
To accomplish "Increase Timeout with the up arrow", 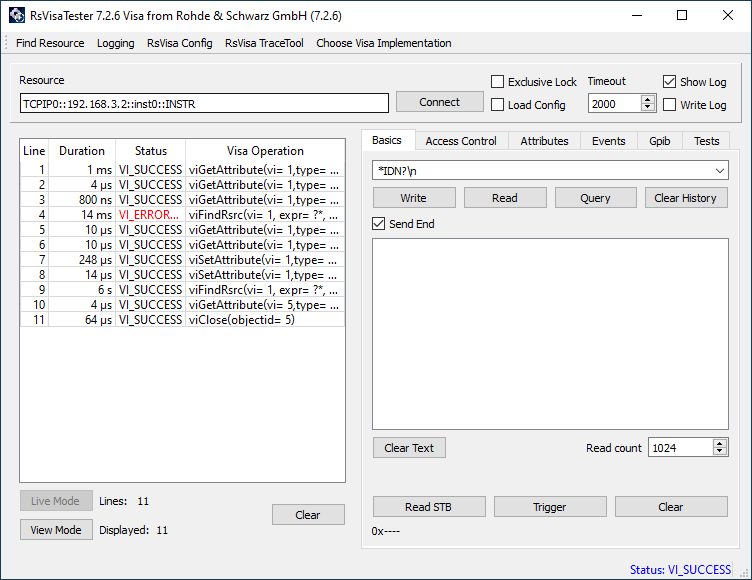I will (648, 99).
